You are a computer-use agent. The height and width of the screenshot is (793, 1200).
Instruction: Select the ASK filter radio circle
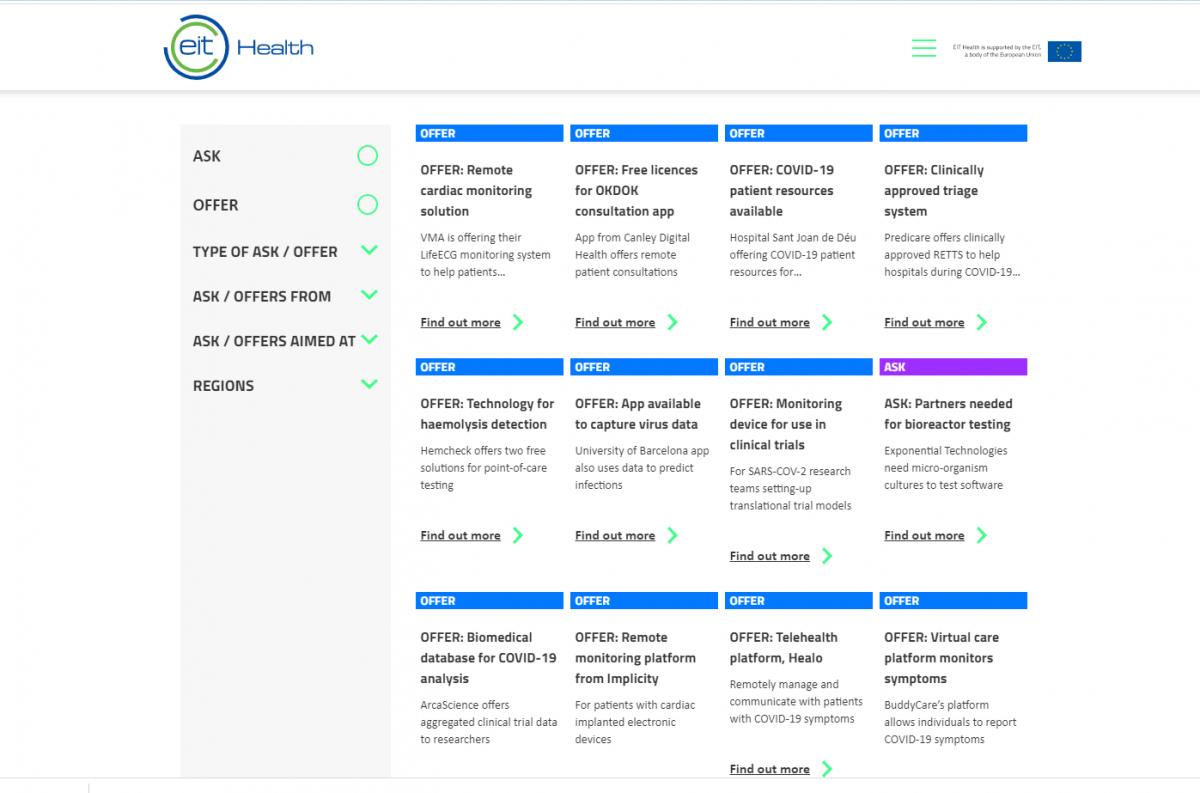click(368, 156)
